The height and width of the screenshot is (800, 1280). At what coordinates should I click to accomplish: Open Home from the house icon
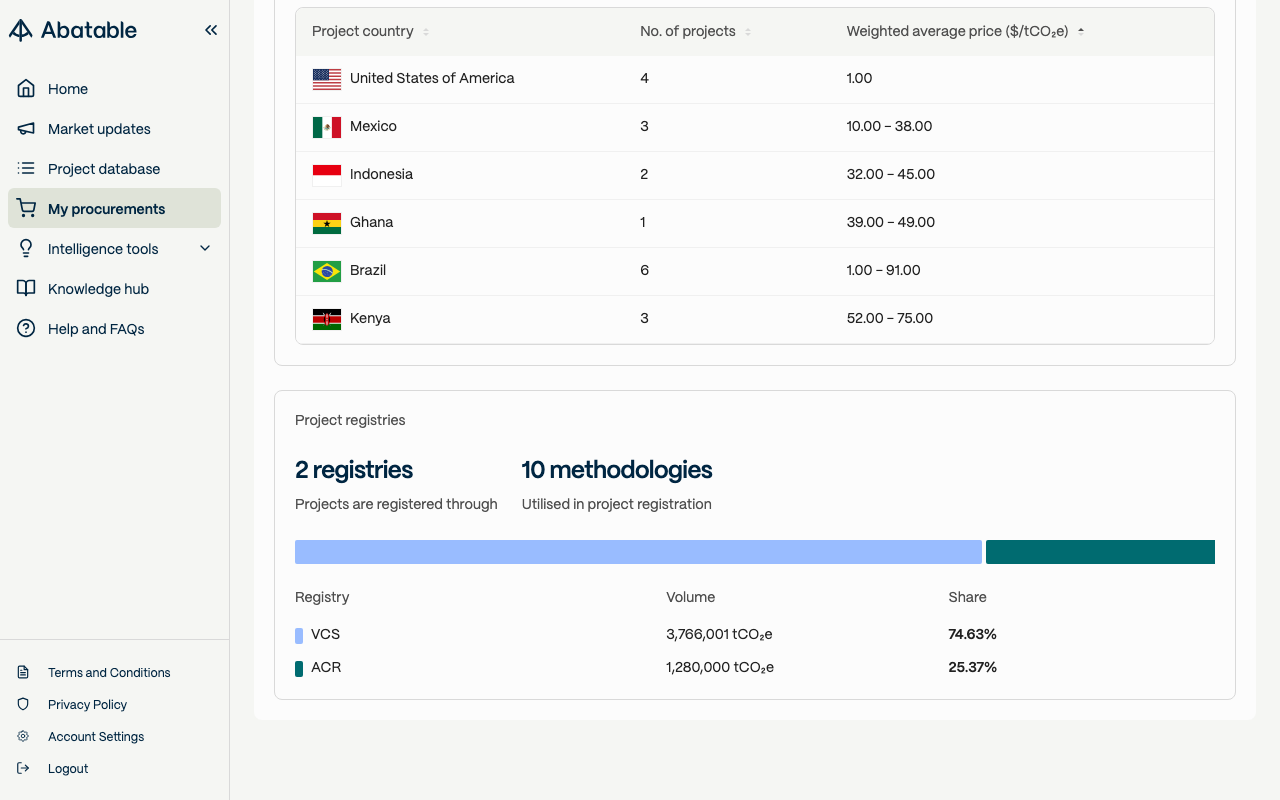(26, 89)
